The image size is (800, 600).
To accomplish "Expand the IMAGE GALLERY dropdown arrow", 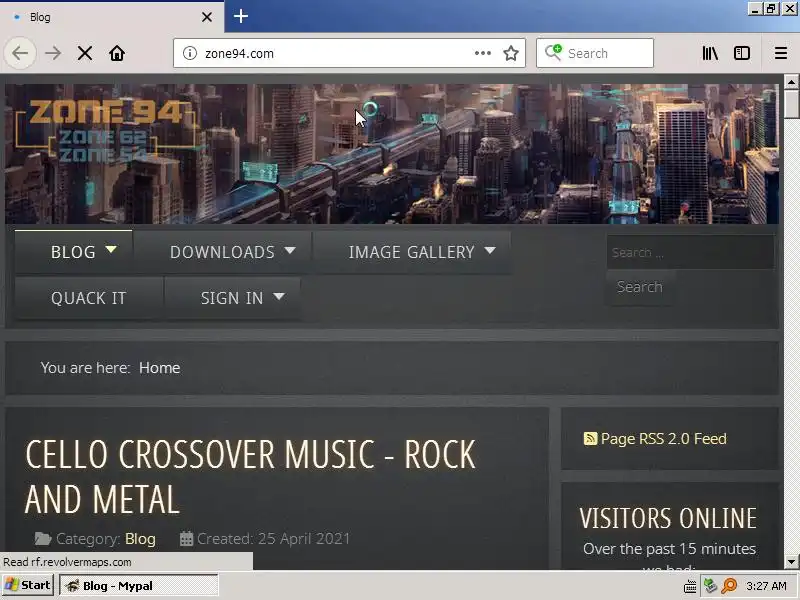I will 490,251.
